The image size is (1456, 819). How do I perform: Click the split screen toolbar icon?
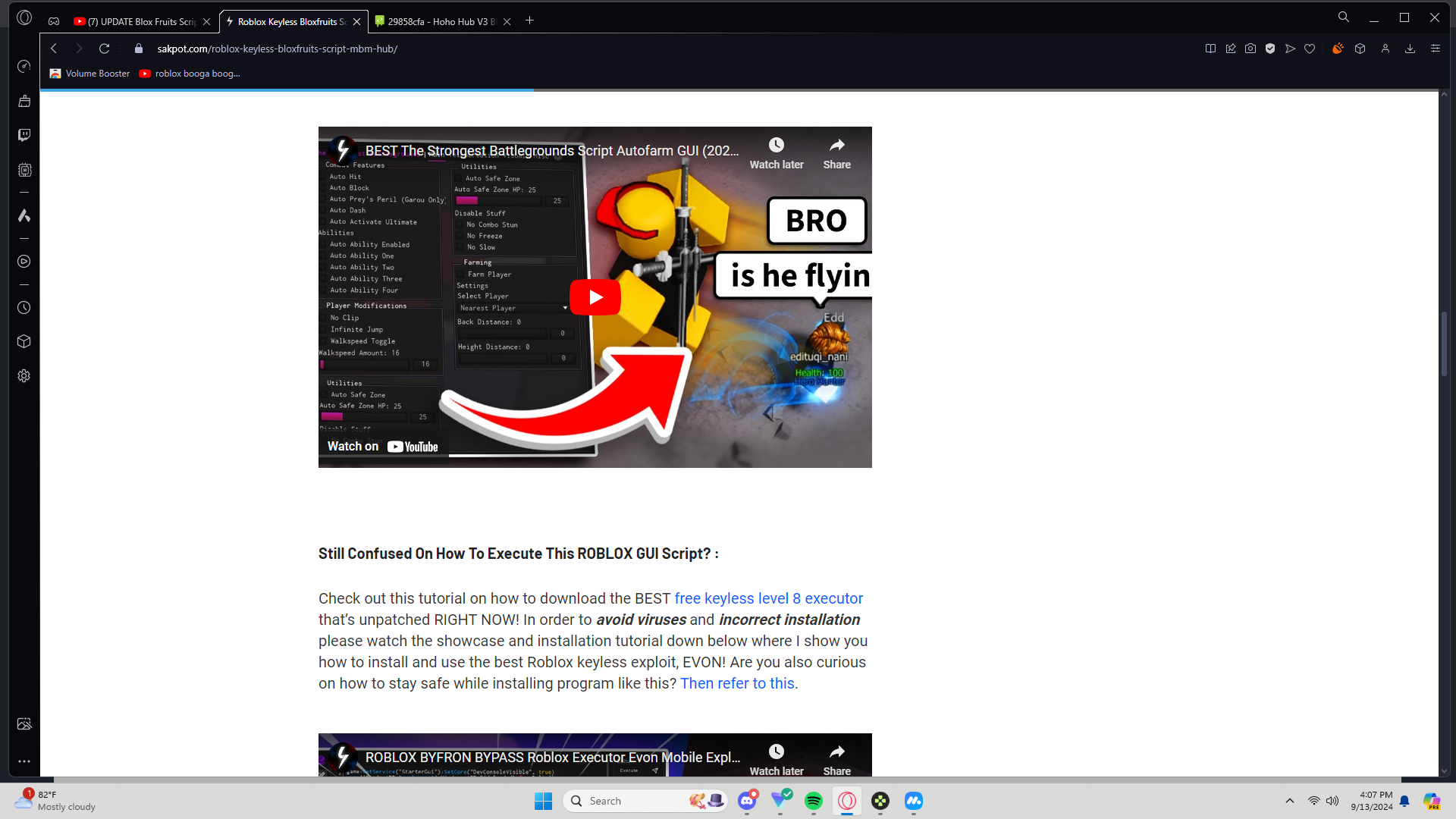[1210, 49]
